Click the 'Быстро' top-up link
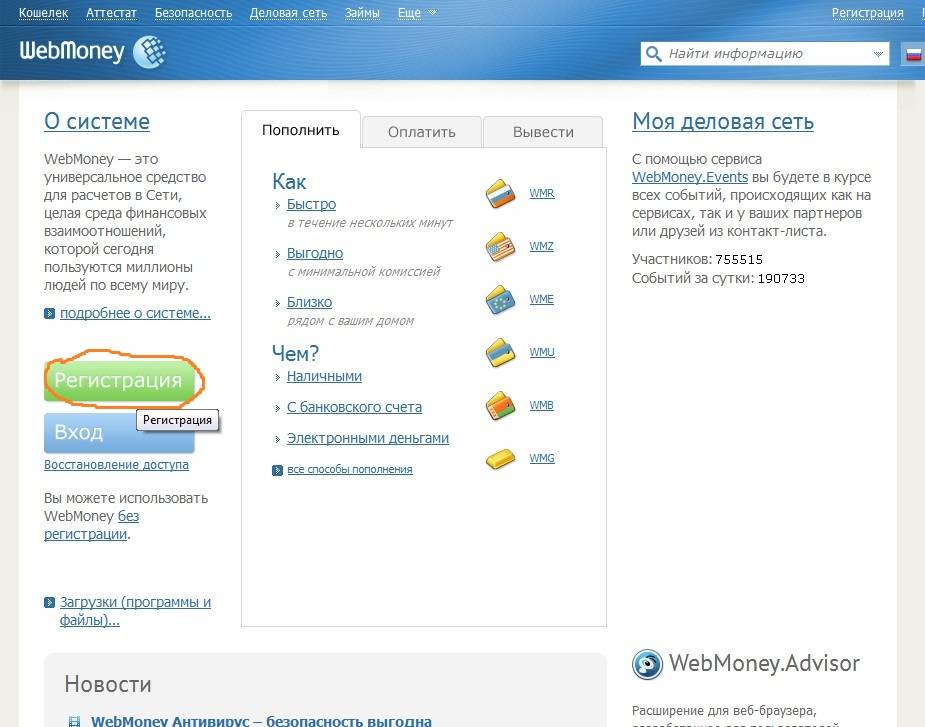This screenshot has height=727, width=925. pyautogui.click(x=311, y=204)
